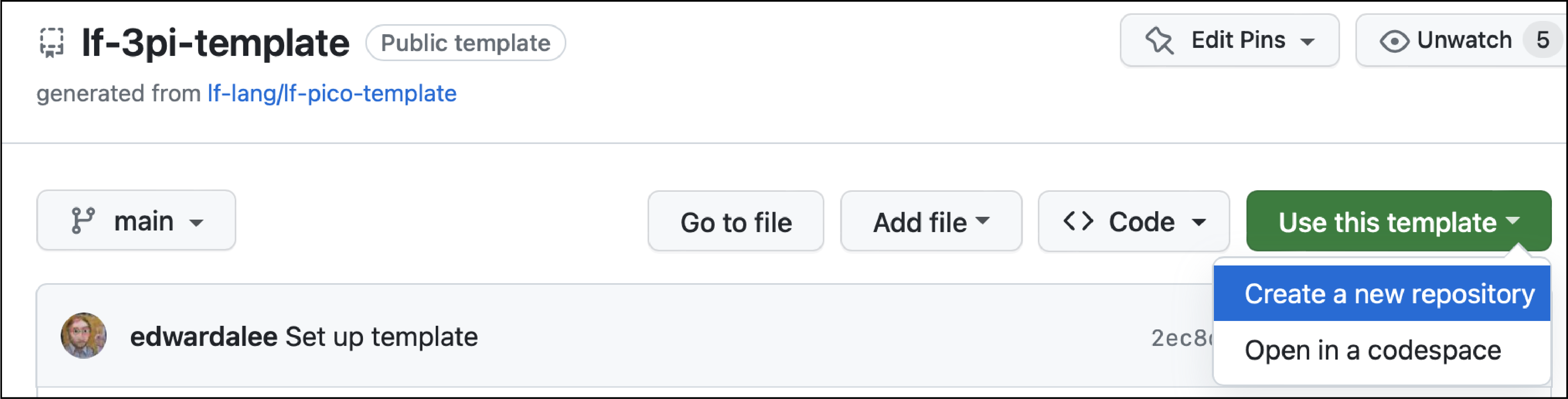The width and height of the screenshot is (1568, 399).
Task: Click the template repository icon beside lf-3pi-template
Action: pos(52,43)
